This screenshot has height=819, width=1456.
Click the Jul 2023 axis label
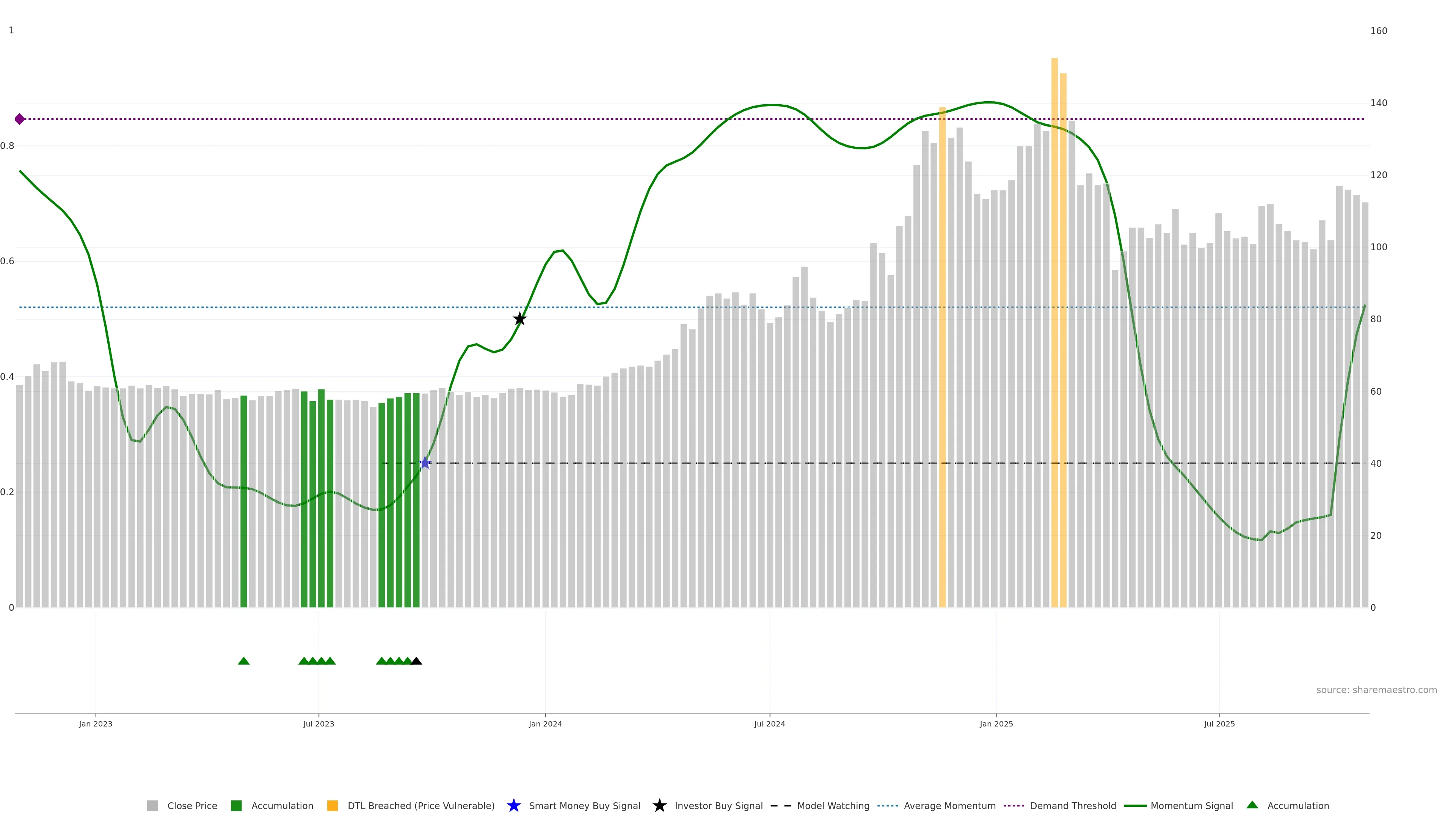[319, 724]
